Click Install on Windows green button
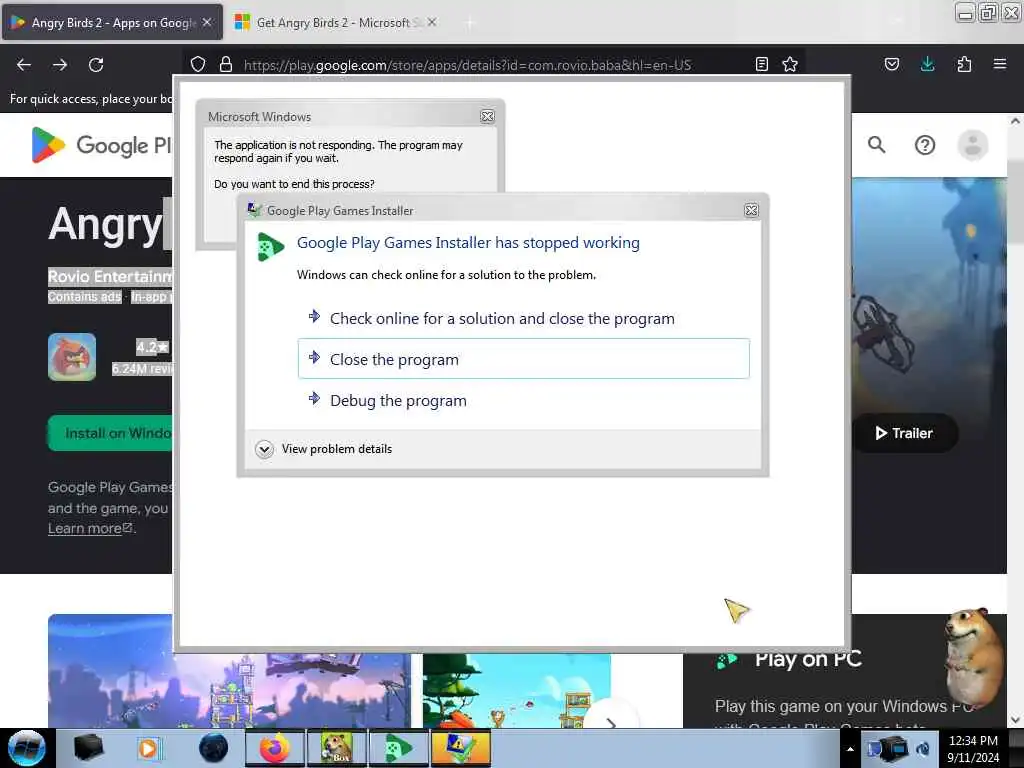Screen dimensions: 1024x768 click(x=110, y=433)
